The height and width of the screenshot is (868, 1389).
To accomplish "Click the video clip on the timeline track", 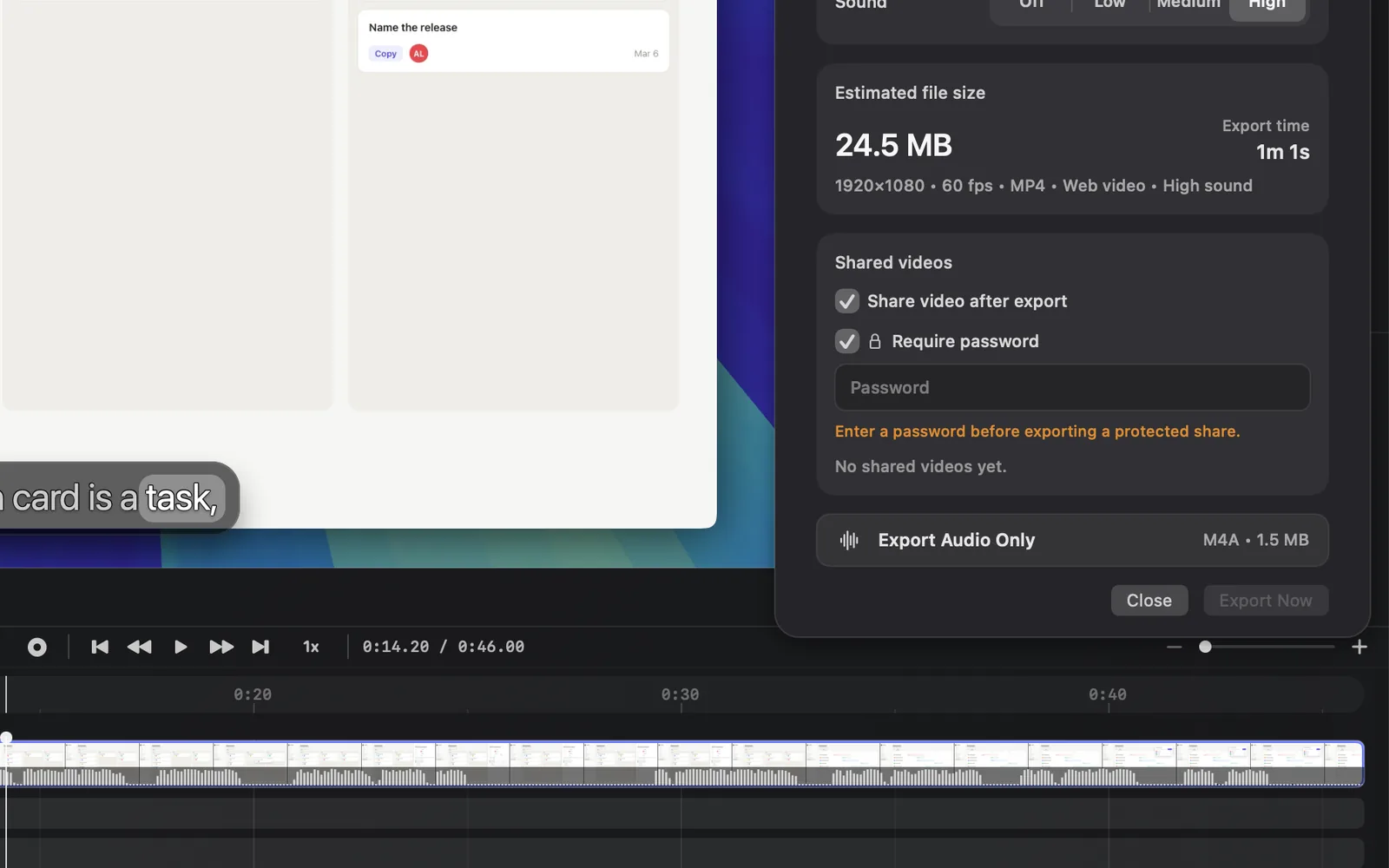I will (x=681, y=764).
